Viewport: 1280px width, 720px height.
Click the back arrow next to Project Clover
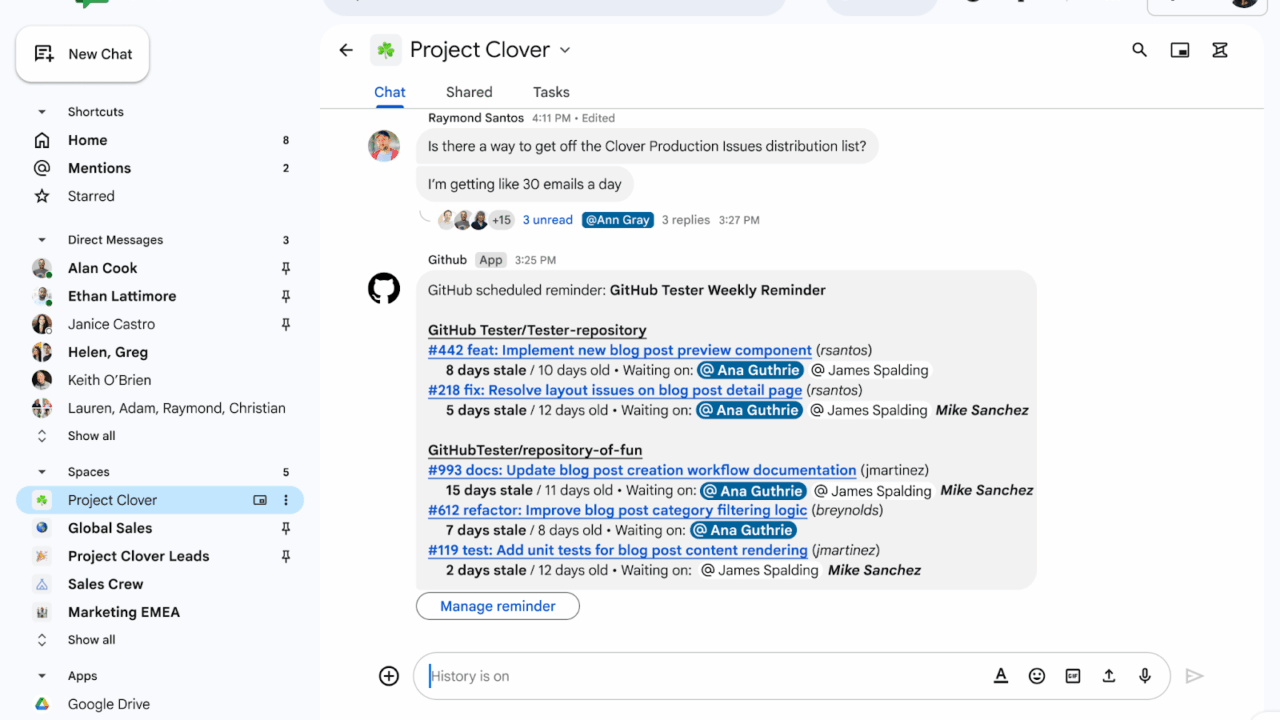(346, 50)
